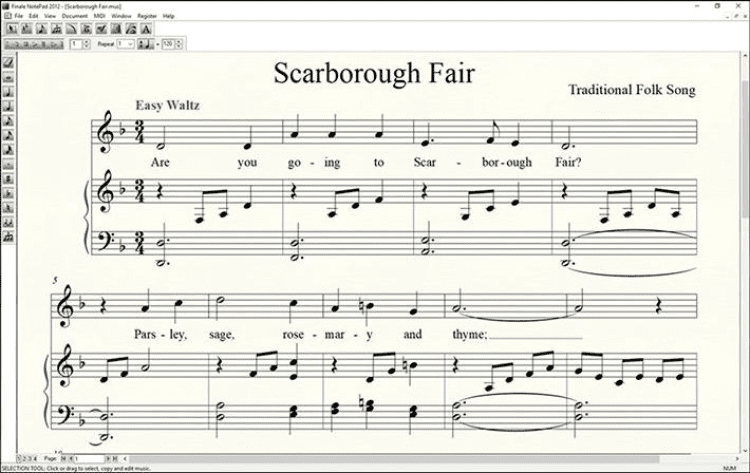Switch to layer 4 button
750x473 pixels.
(35, 459)
